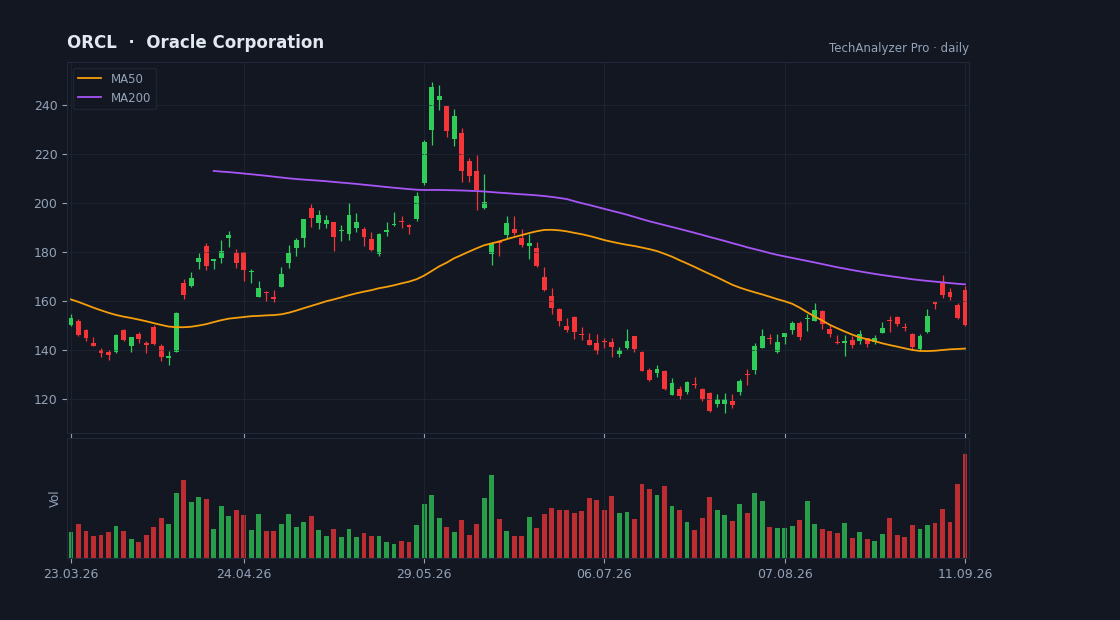Viewport: 1120px width, 620px height.
Task: Click the tallest green candle near 240 peak
Action: (431, 109)
